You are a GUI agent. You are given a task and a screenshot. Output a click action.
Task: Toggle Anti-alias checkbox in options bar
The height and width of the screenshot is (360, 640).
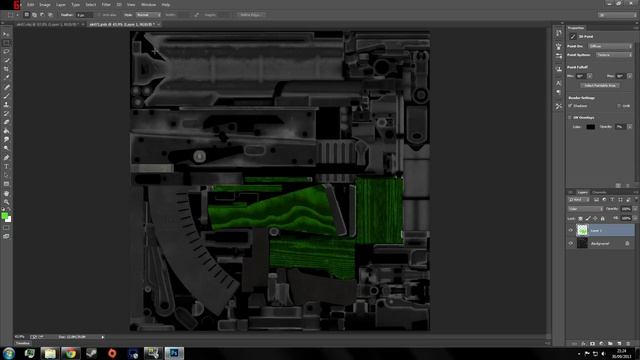pos(99,15)
